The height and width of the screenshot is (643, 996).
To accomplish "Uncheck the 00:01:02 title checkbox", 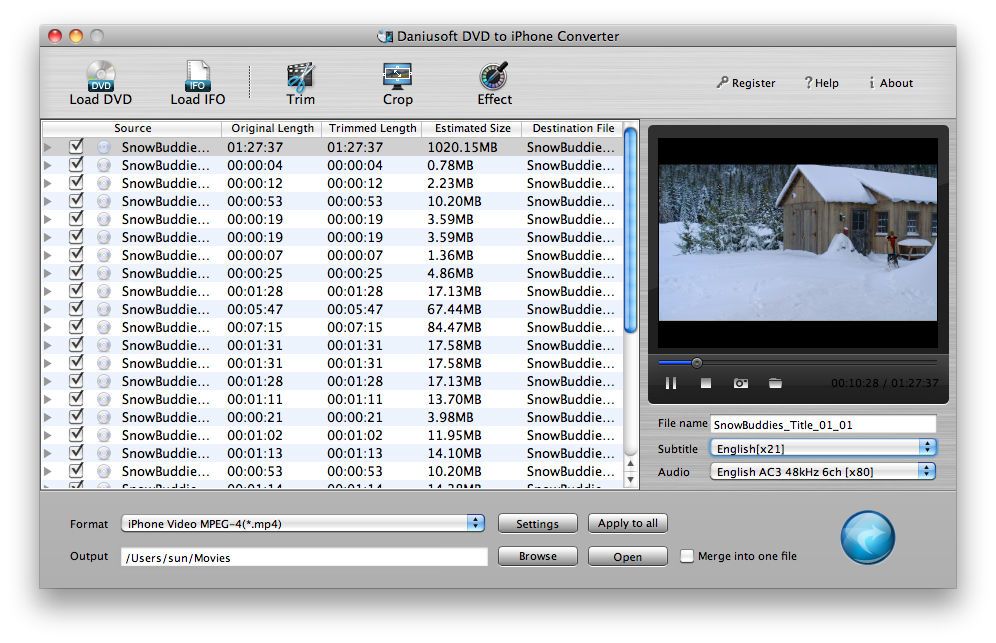I will tap(76, 434).
